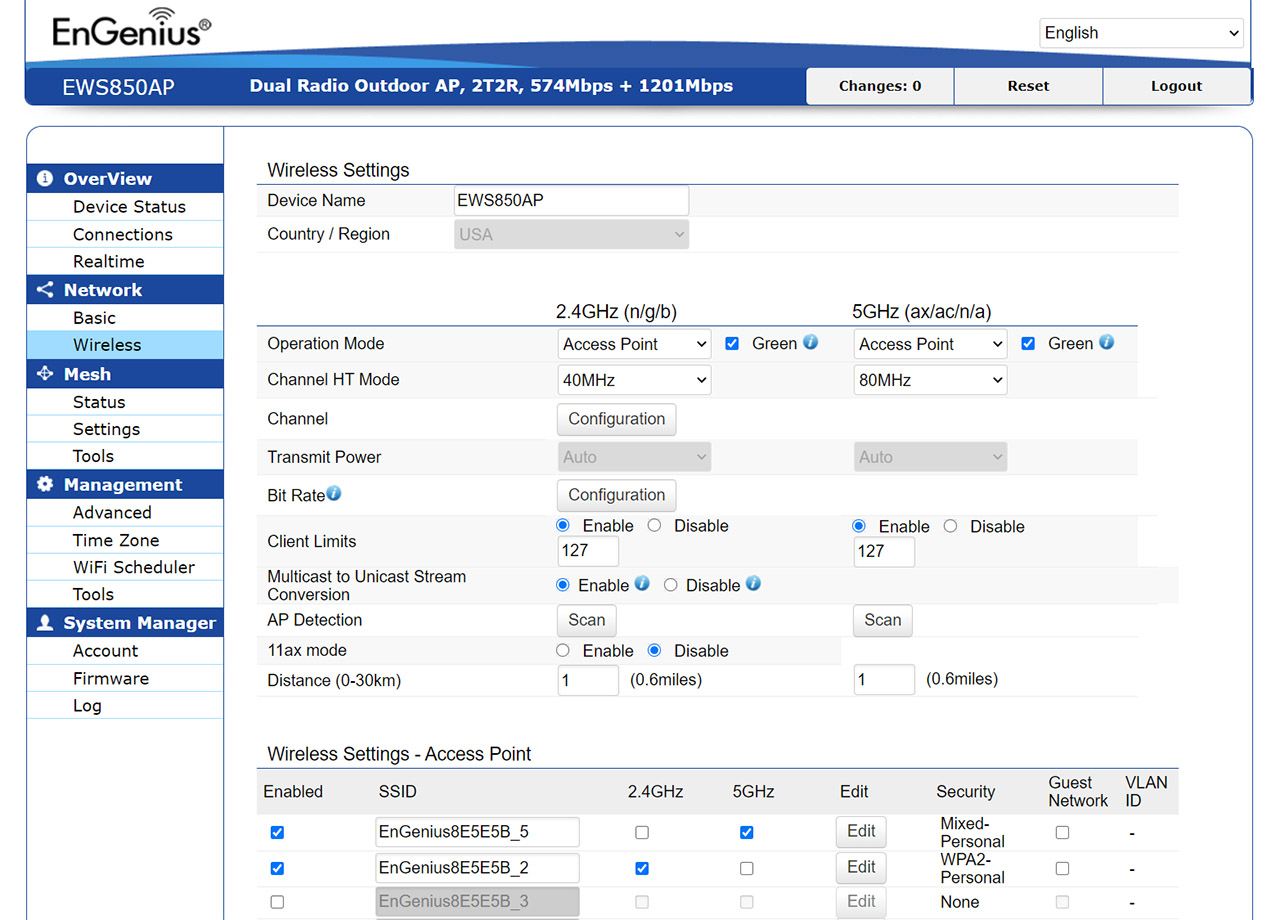Image resolution: width=1280 pixels, height=920 pixels.
Task: Click the Management gear icon in sidebar
Action: (45, 485)
